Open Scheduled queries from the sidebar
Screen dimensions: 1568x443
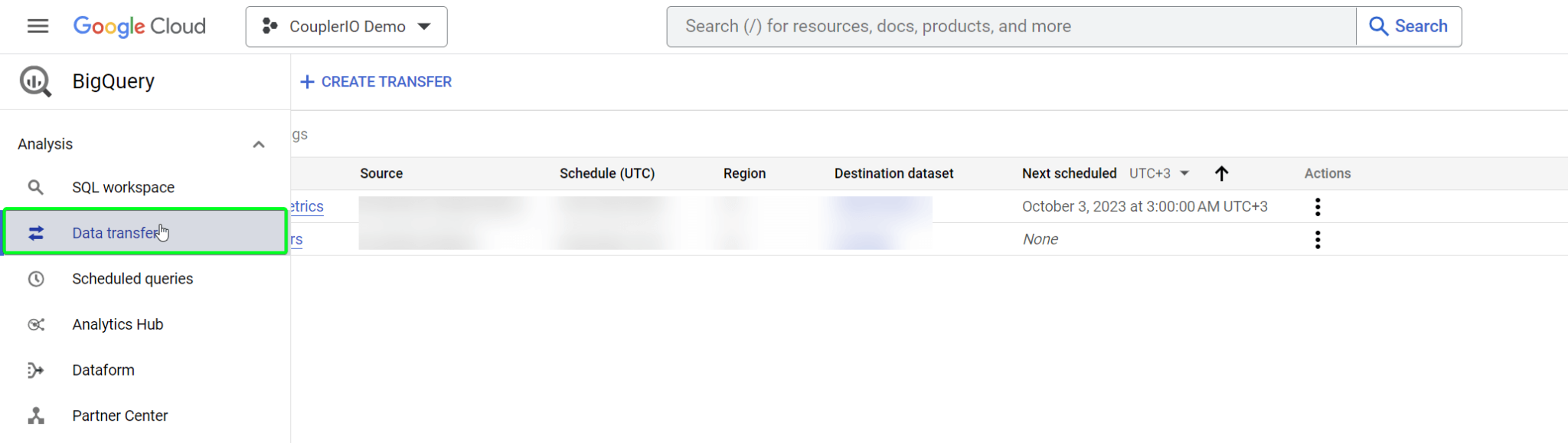click(132, 279)
